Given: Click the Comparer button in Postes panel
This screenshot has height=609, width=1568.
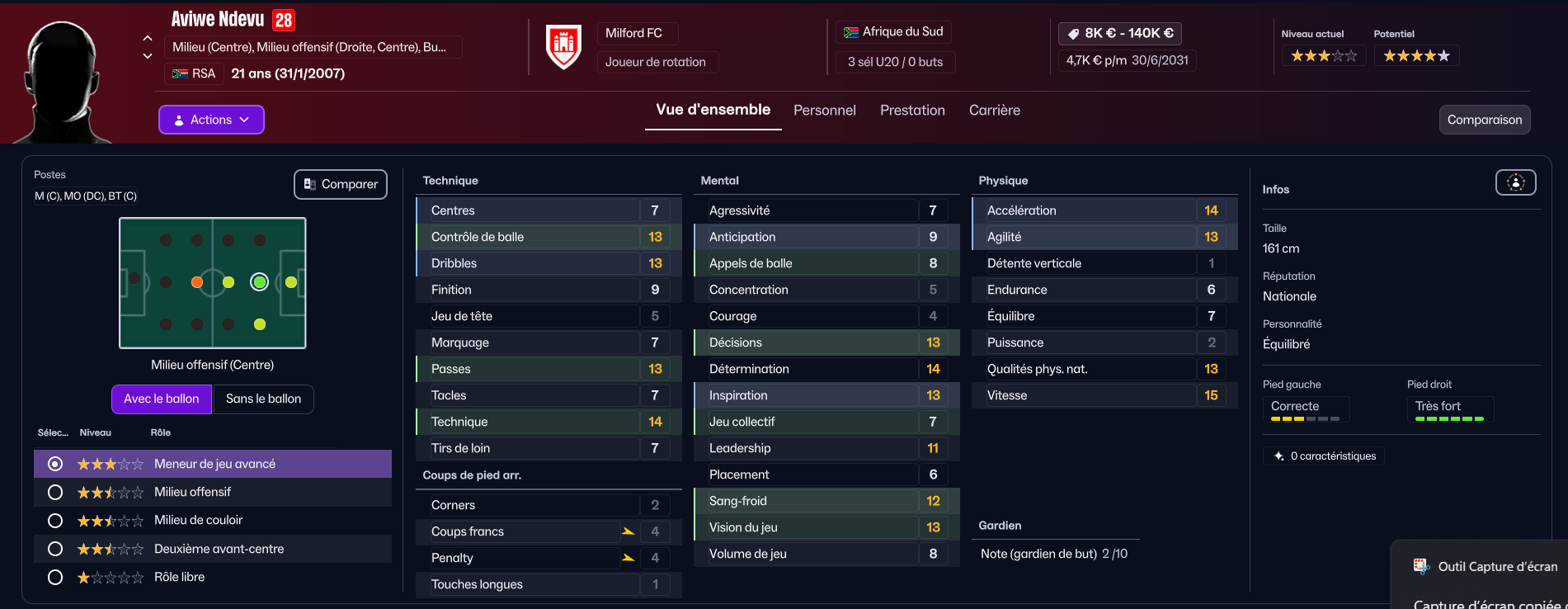Looking at the screenshot, I should (x=341, y=184).
